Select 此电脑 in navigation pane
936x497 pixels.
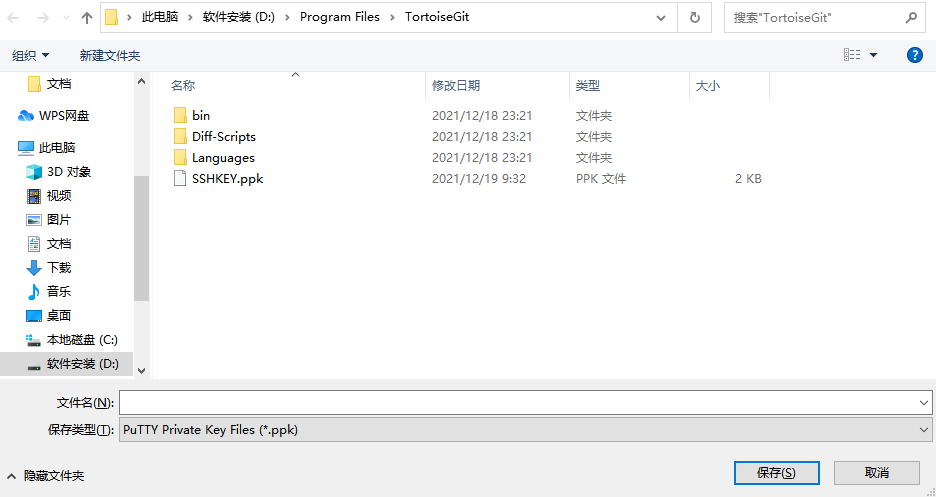pyautogui.click(x=57, y=147)
